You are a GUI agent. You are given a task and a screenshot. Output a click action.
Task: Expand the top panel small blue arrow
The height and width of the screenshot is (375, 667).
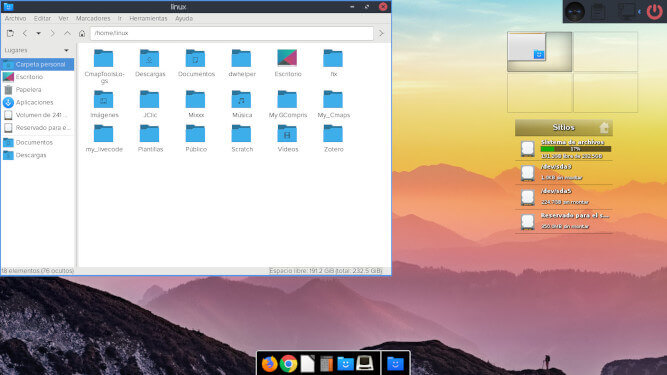(639, 12)
